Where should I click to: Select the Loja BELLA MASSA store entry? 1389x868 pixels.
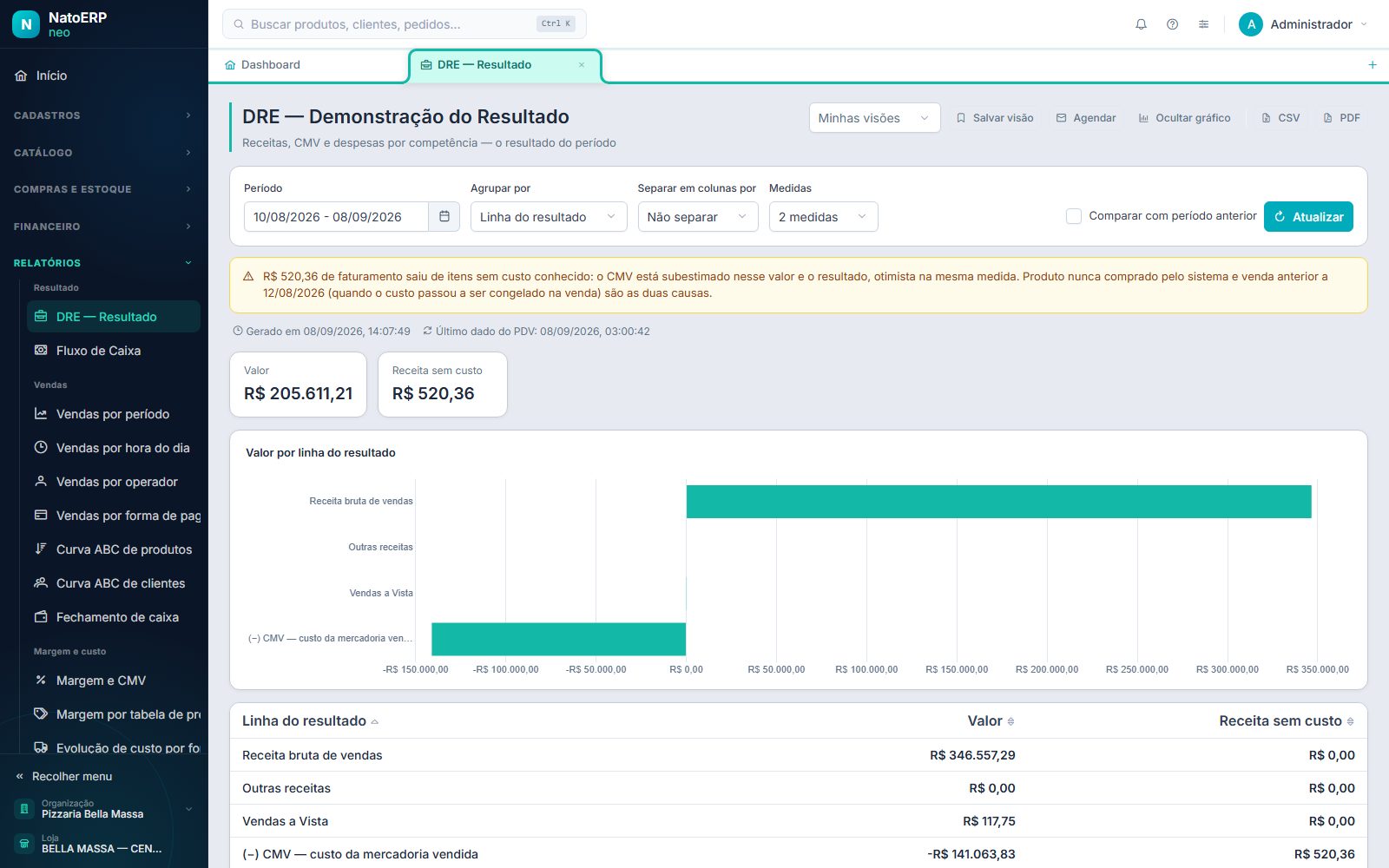click(x=104, y=844)
